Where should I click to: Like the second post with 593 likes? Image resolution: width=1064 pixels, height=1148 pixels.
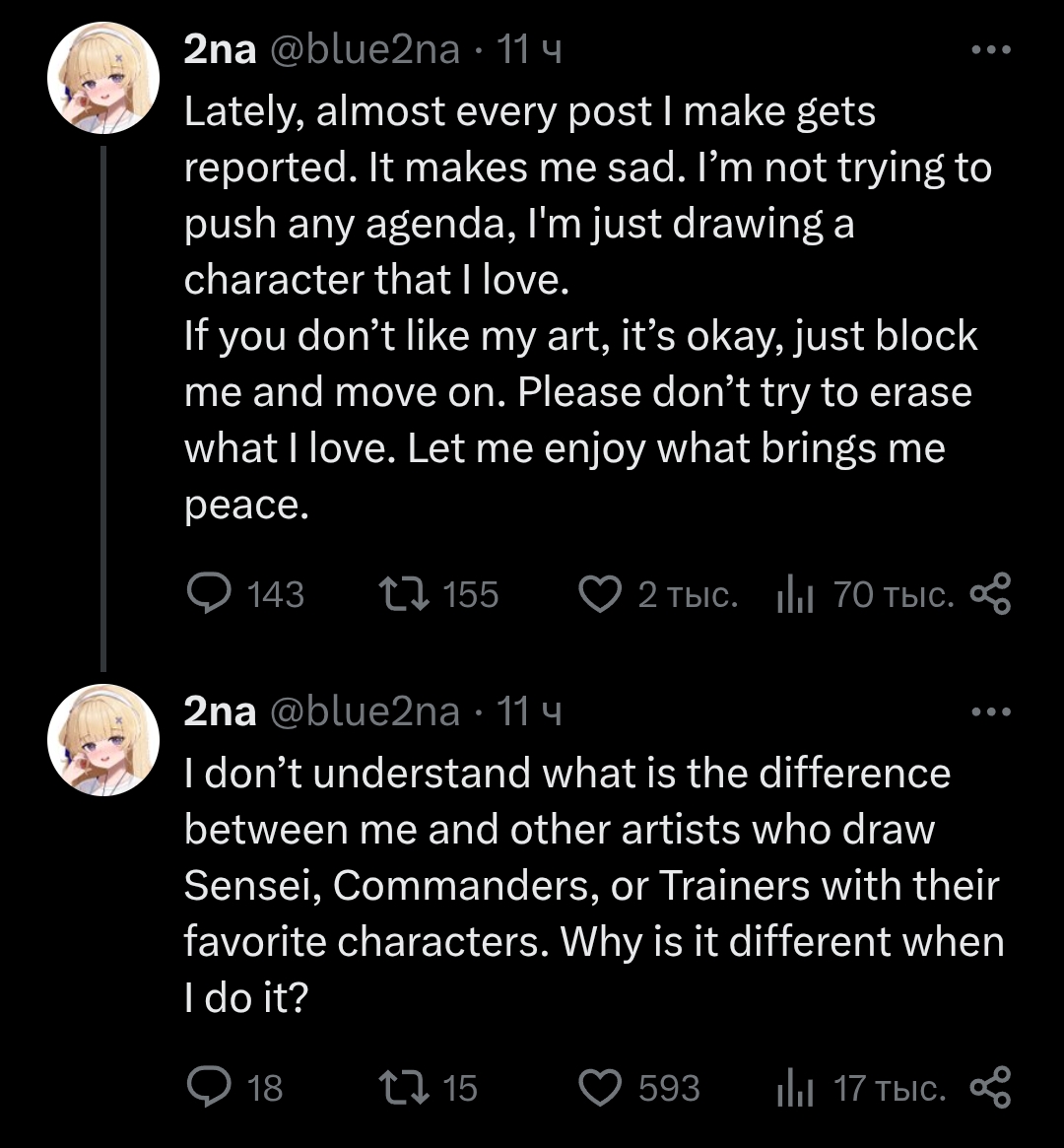coord(599,1087)
